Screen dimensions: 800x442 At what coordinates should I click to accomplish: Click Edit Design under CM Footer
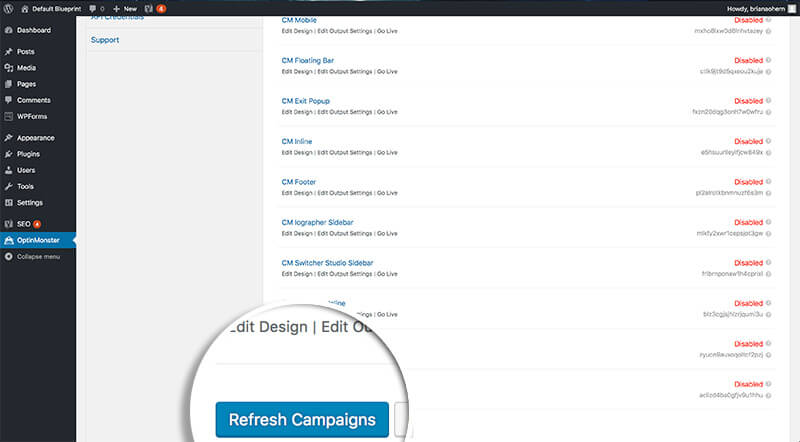point(297,193)
